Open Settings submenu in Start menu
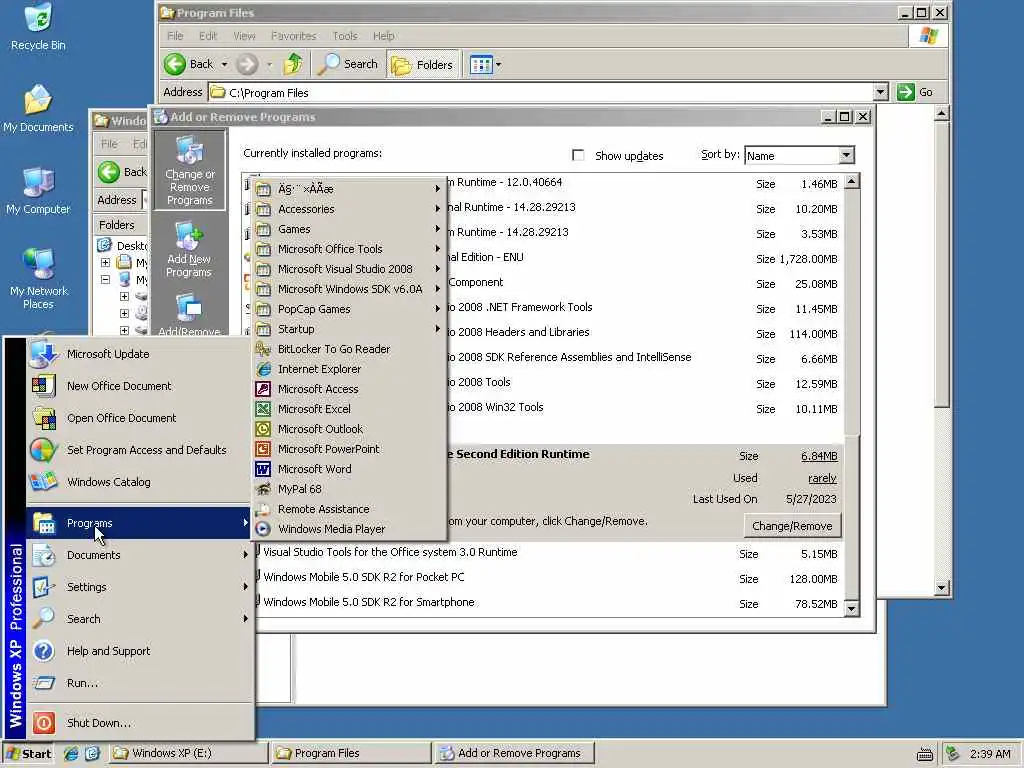Screen dimensions: 1024x768 pos(138,587)
